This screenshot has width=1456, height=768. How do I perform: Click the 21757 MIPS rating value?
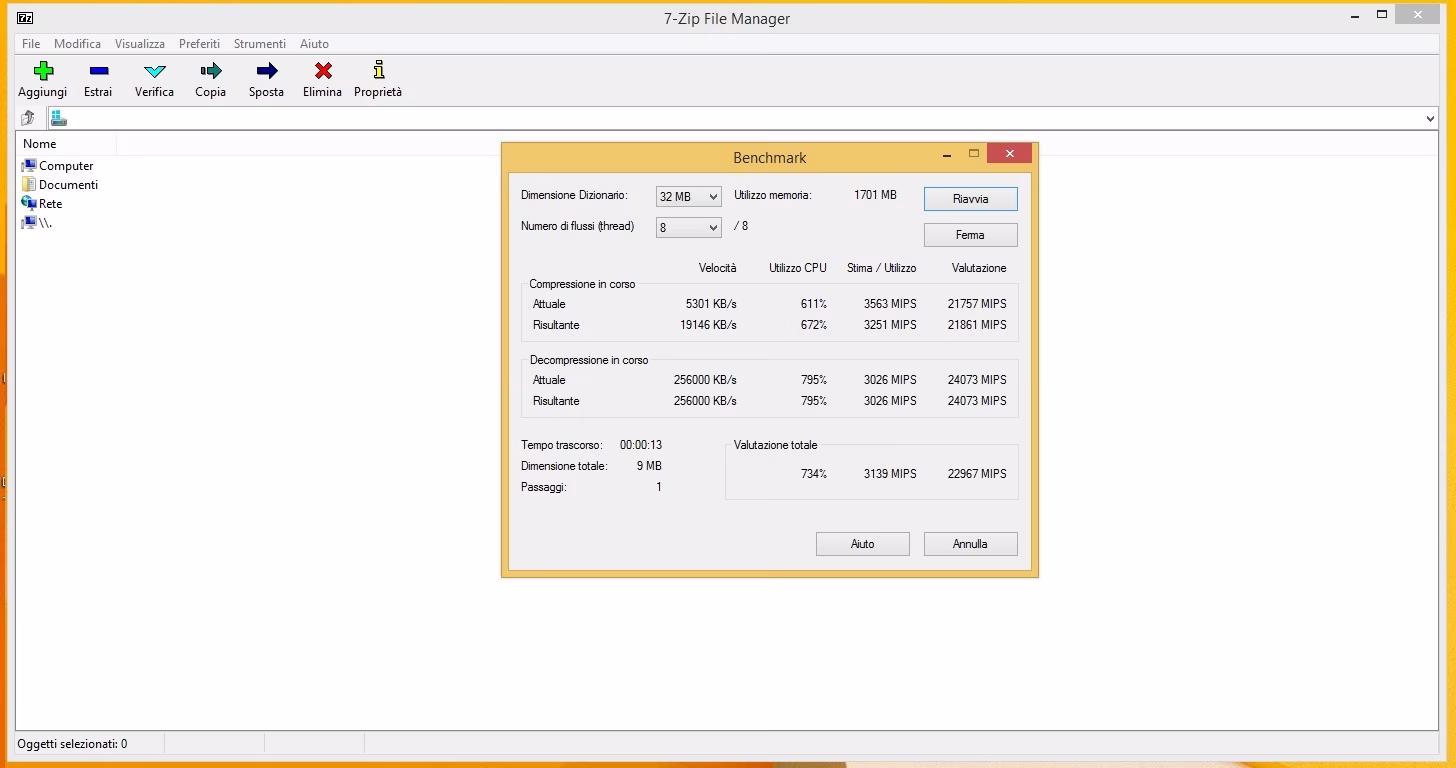977,304
